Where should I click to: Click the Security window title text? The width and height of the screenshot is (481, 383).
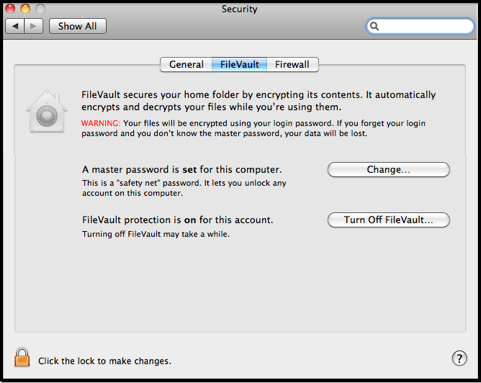click(239, 9)
